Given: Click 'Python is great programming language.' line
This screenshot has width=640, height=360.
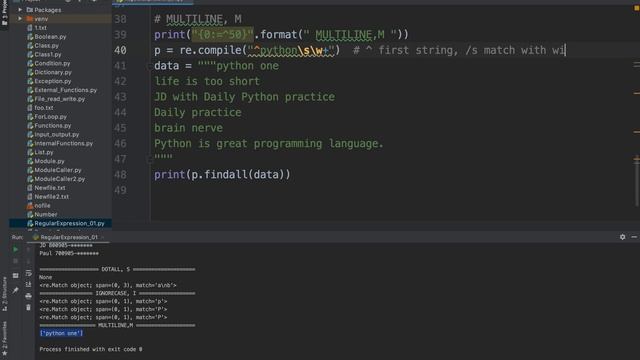Looking at the screenshot, I should [269, 144].
